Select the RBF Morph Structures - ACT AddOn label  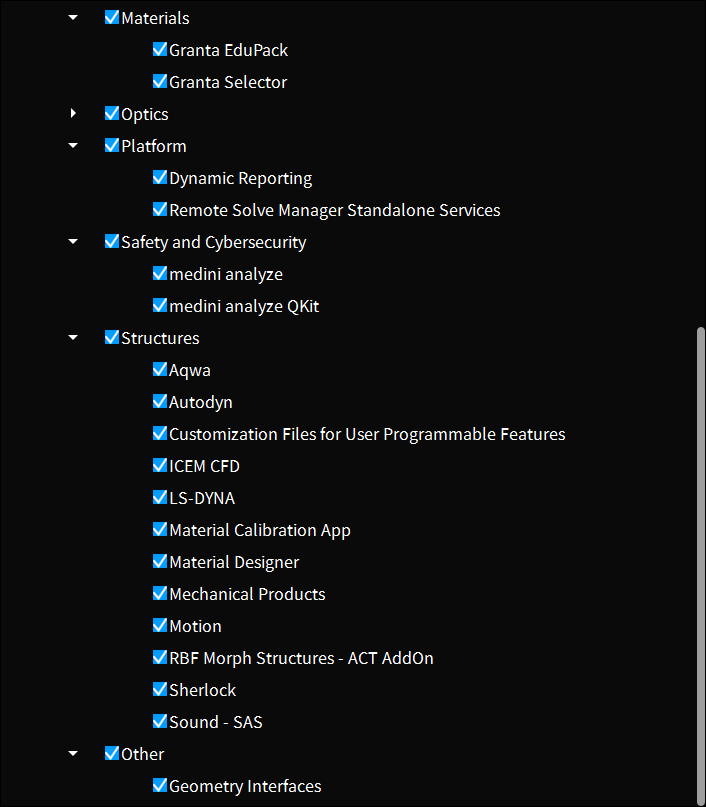click(301, 658)
